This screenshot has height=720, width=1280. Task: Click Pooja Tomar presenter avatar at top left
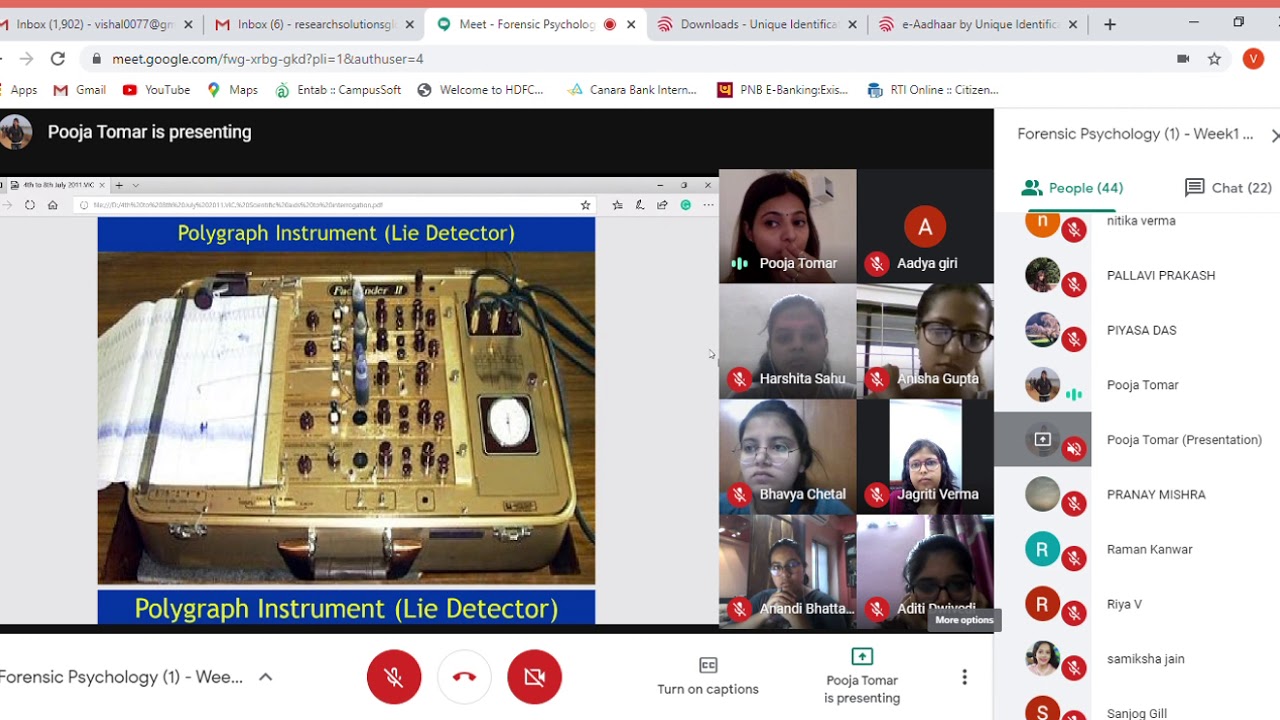15,132
